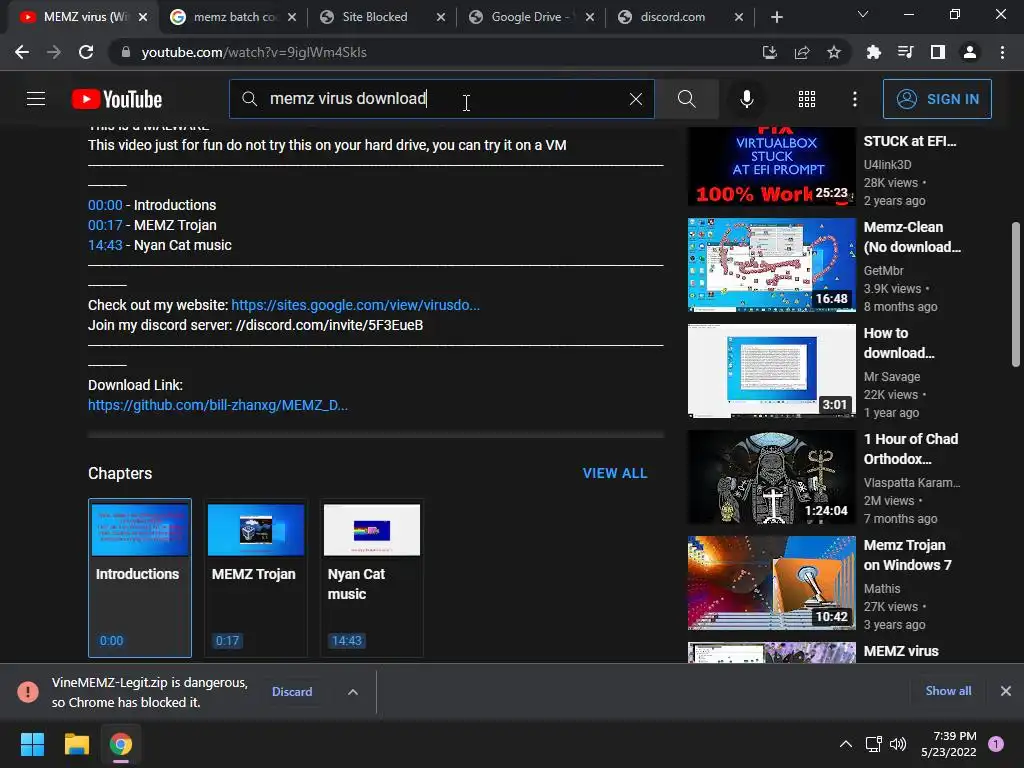This screenshot has height=768, width=1024.
Task: Jump to the 00:17 MEMZ Trojan description timestamp
Action: point(105,225)
